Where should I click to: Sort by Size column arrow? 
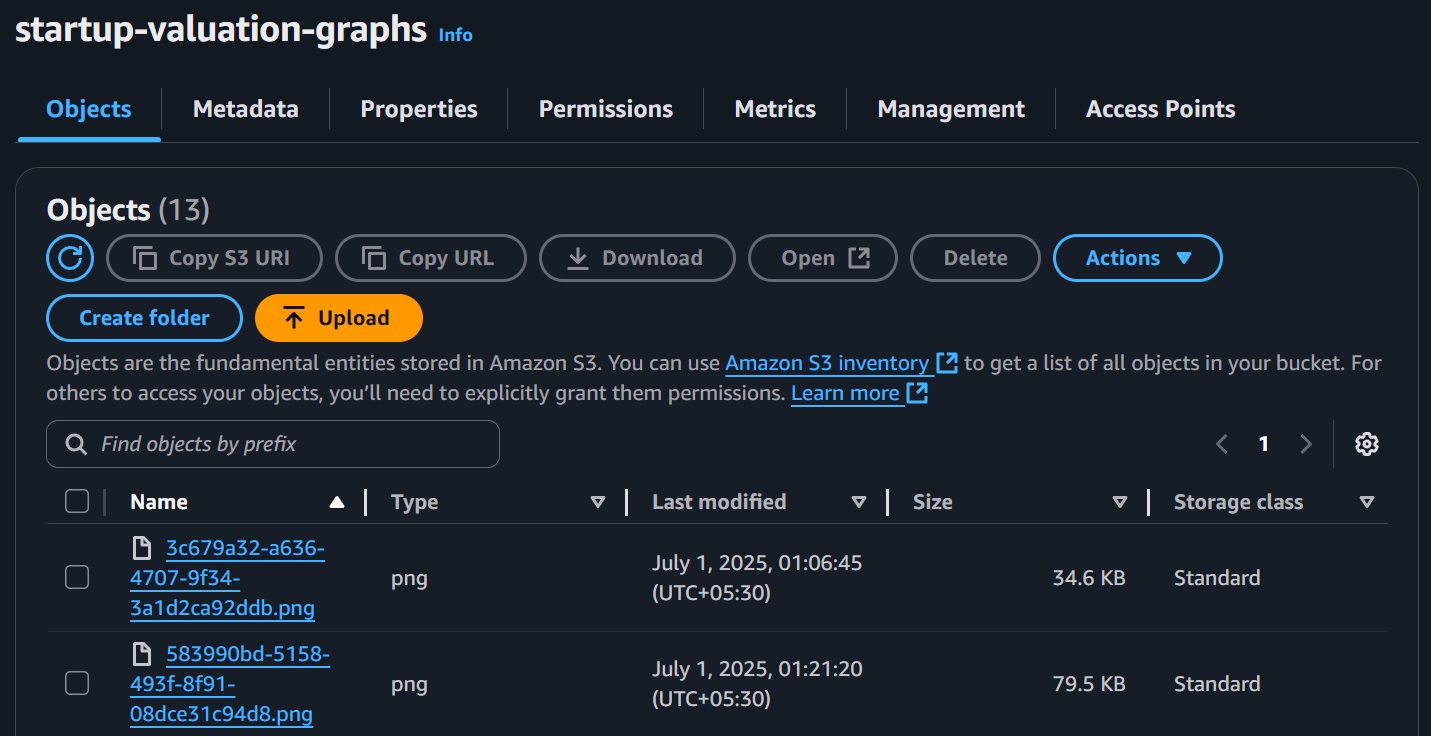[1120, 502]
